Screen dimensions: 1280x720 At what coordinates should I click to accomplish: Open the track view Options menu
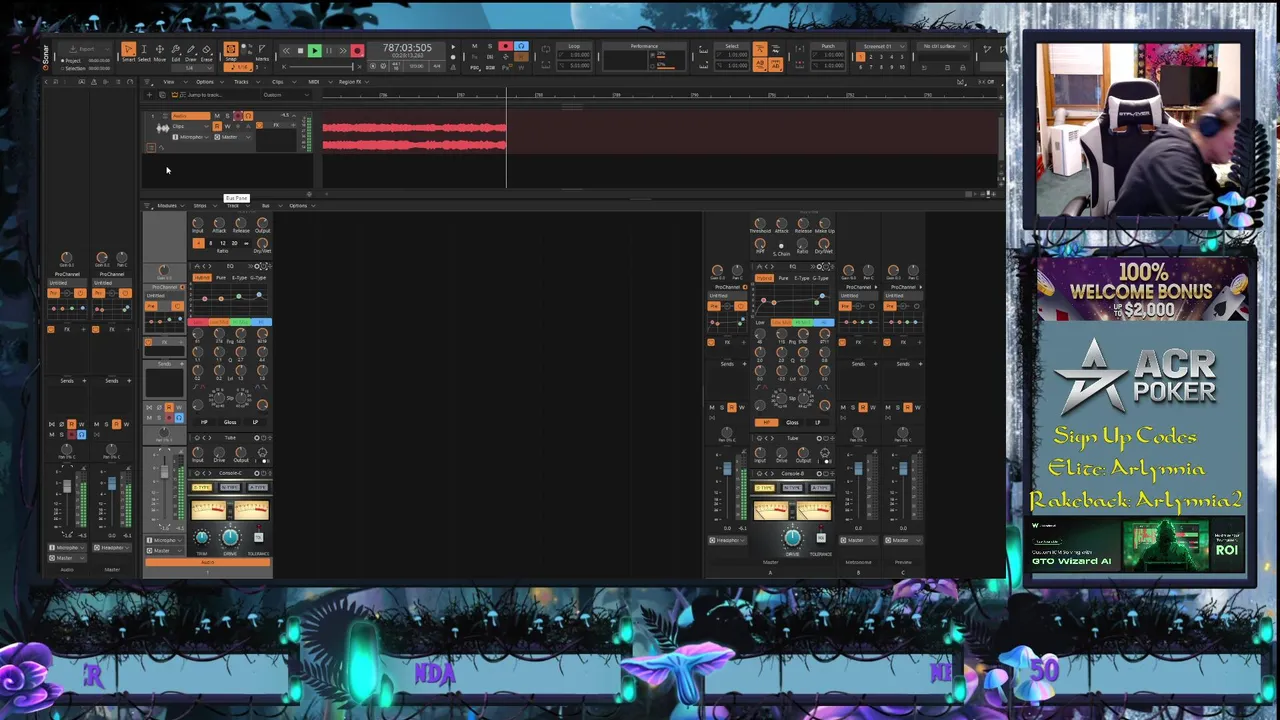[205, 82]
